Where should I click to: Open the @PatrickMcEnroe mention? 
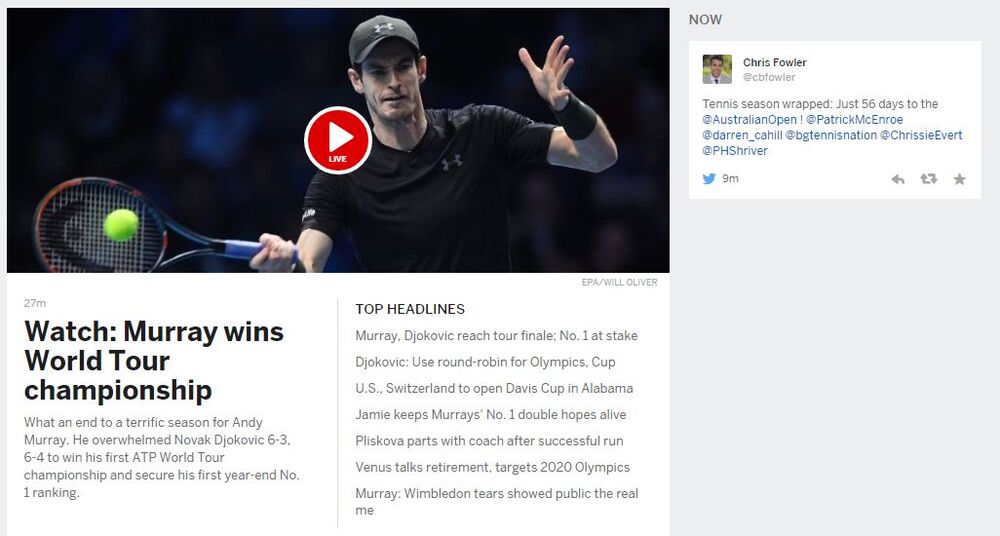(x=855, y=120)
